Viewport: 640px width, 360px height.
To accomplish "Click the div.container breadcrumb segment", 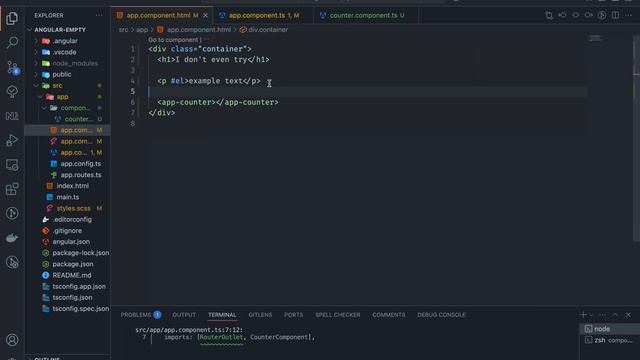I will [x=264, y=30].
